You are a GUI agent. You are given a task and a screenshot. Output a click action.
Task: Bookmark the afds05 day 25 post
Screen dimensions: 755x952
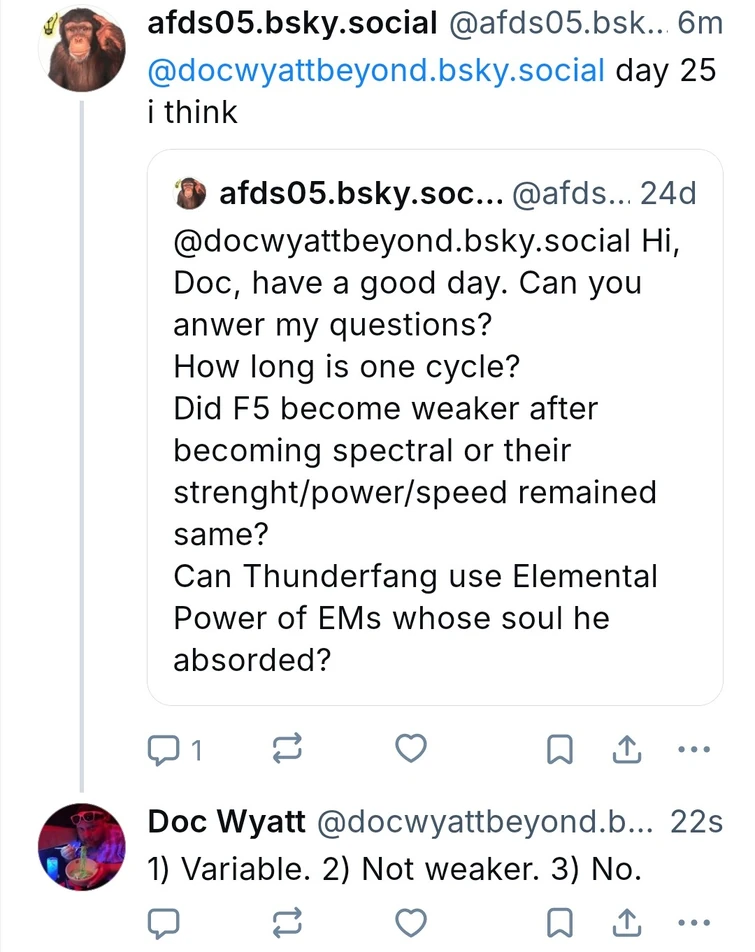pos(560,749)
